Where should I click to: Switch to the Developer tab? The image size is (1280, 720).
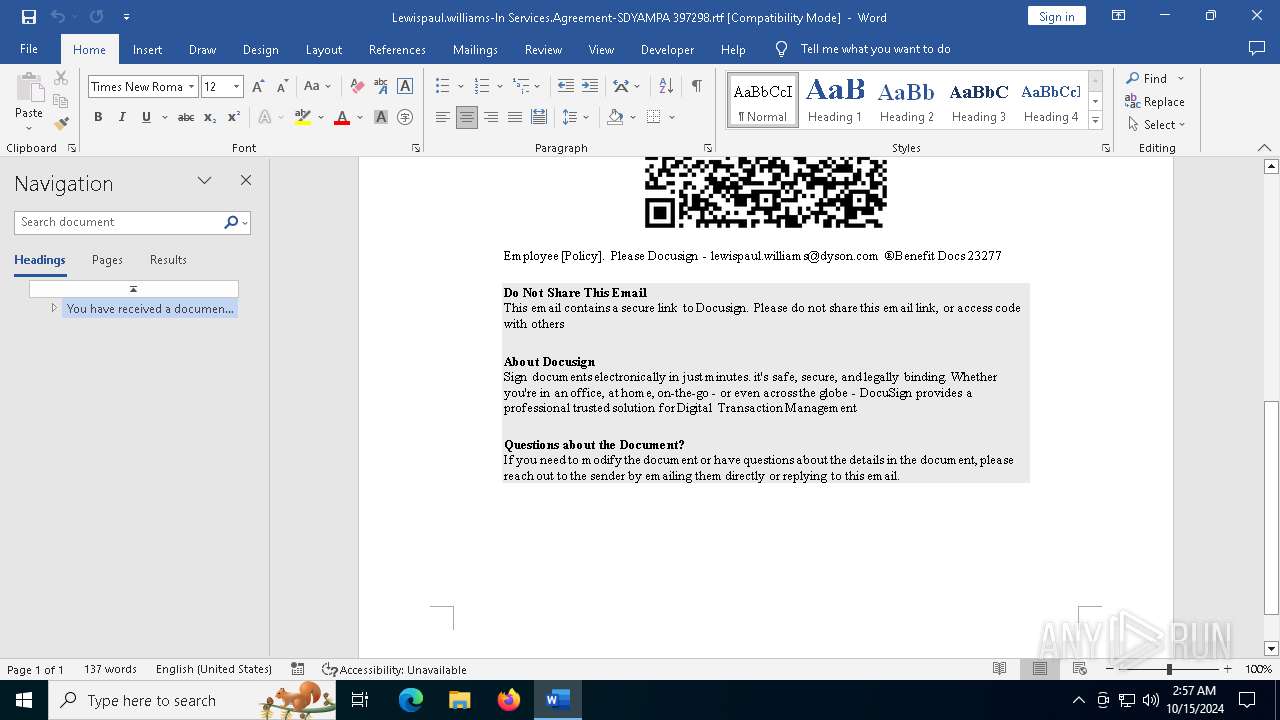pyautogui.click(x=667, y=49)
